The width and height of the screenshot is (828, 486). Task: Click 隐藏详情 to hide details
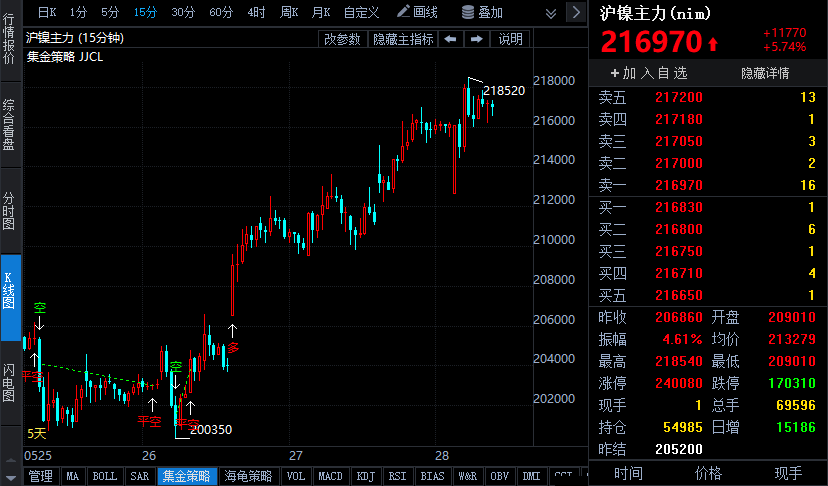coord(765,73)
